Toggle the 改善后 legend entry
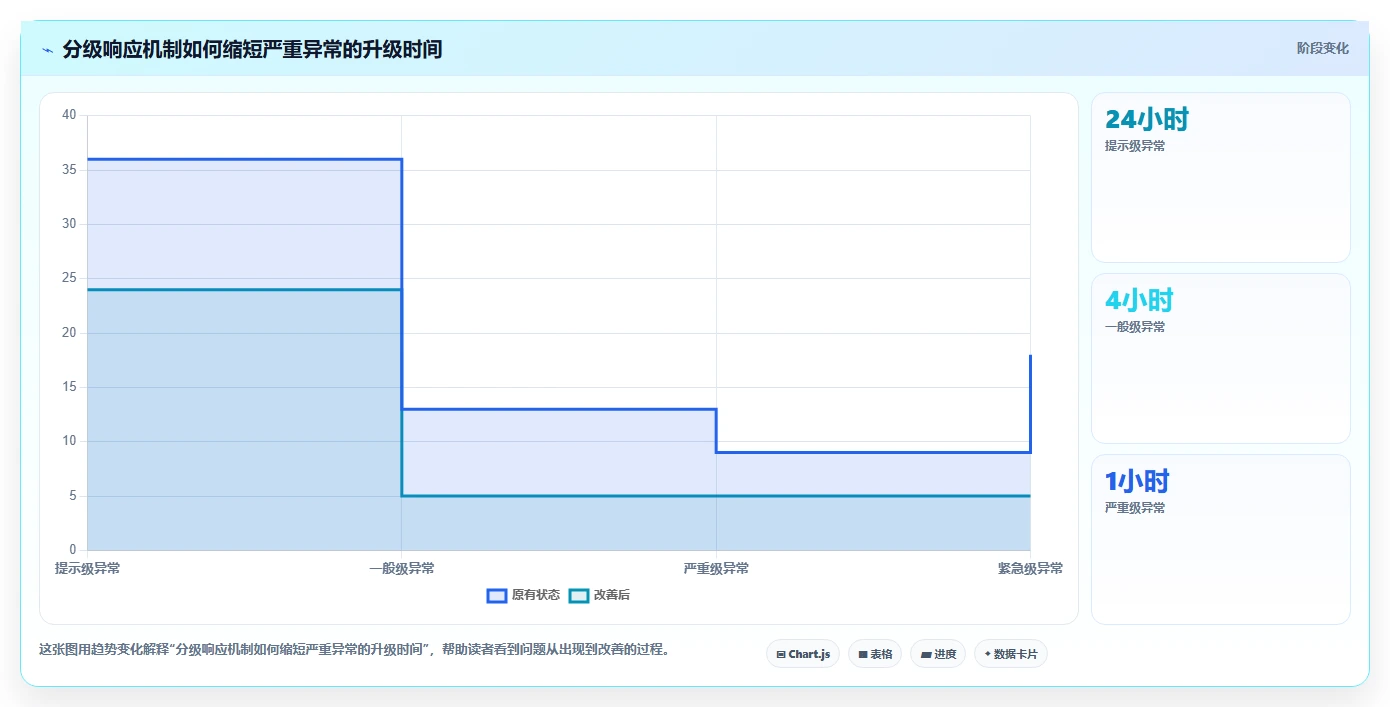Viewport: 1390px width, 707px height. 599,595
